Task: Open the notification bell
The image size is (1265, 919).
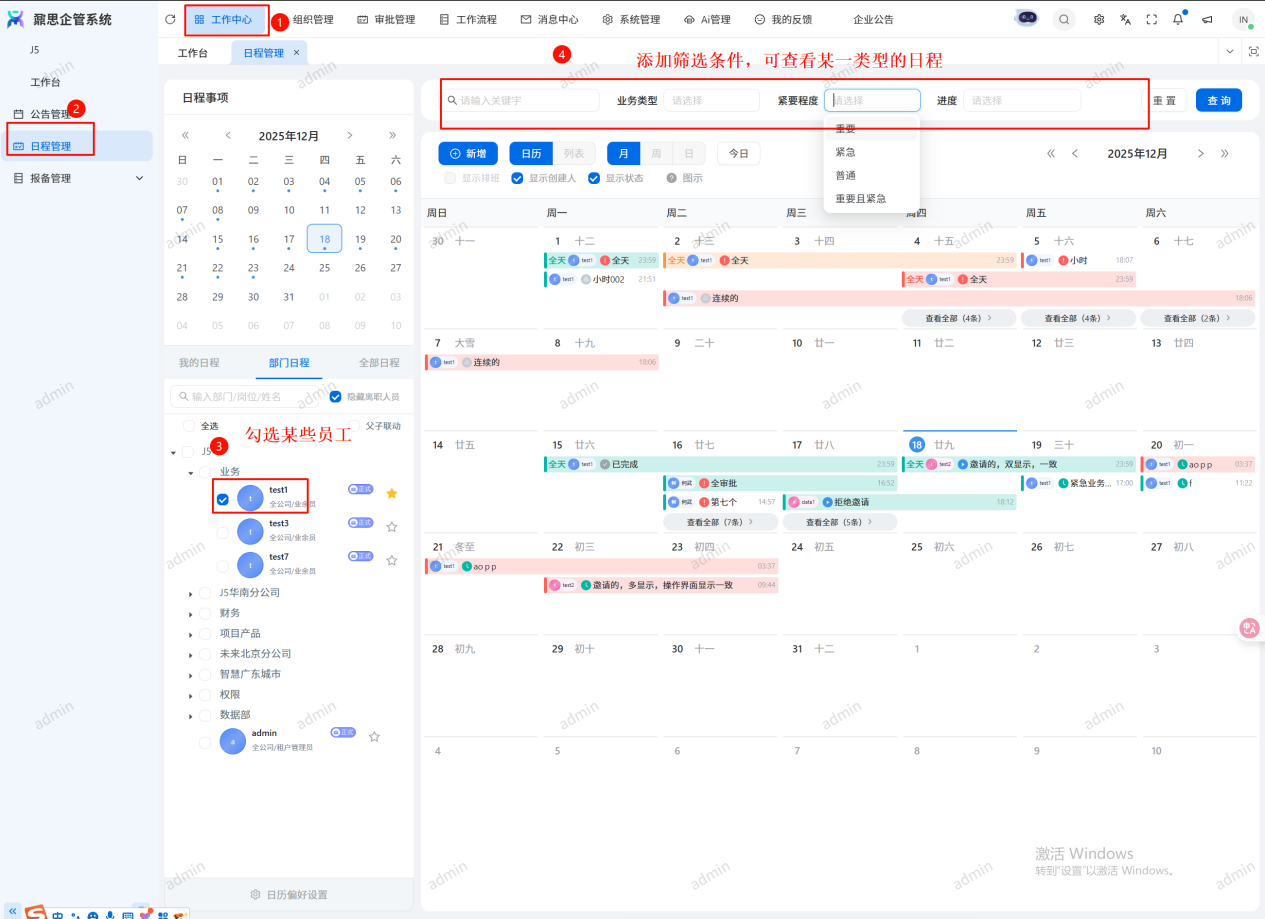Action: point(1179,19)
